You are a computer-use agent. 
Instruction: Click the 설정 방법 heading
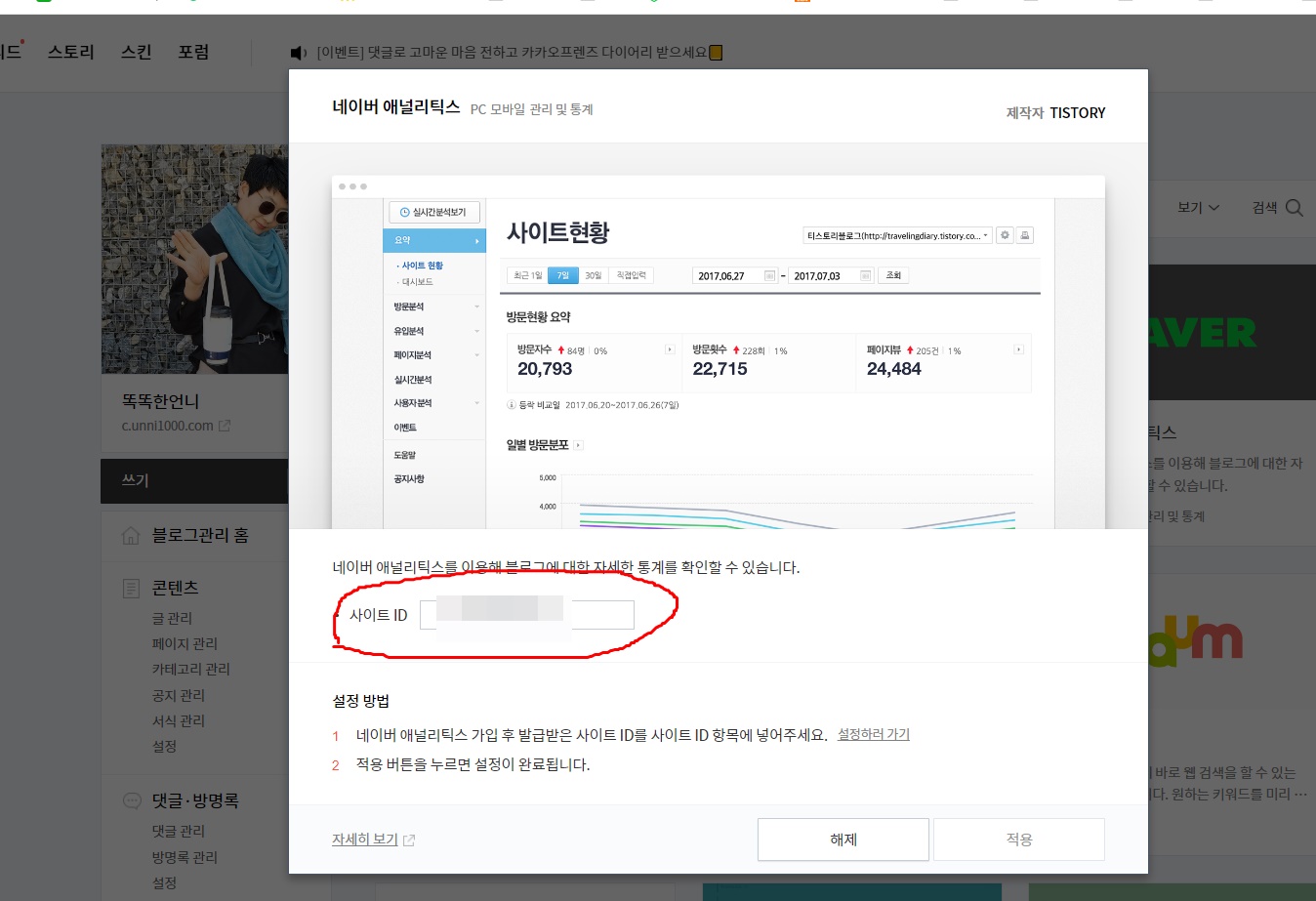[x=361, y=701]
